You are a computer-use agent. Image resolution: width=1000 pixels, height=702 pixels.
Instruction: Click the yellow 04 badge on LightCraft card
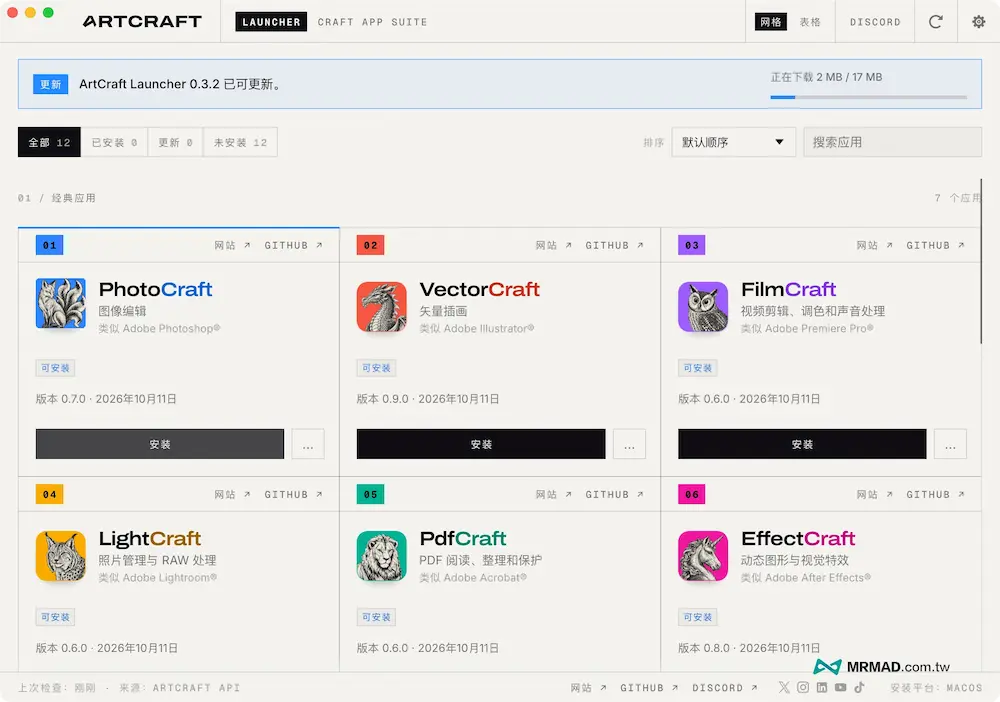49,494
